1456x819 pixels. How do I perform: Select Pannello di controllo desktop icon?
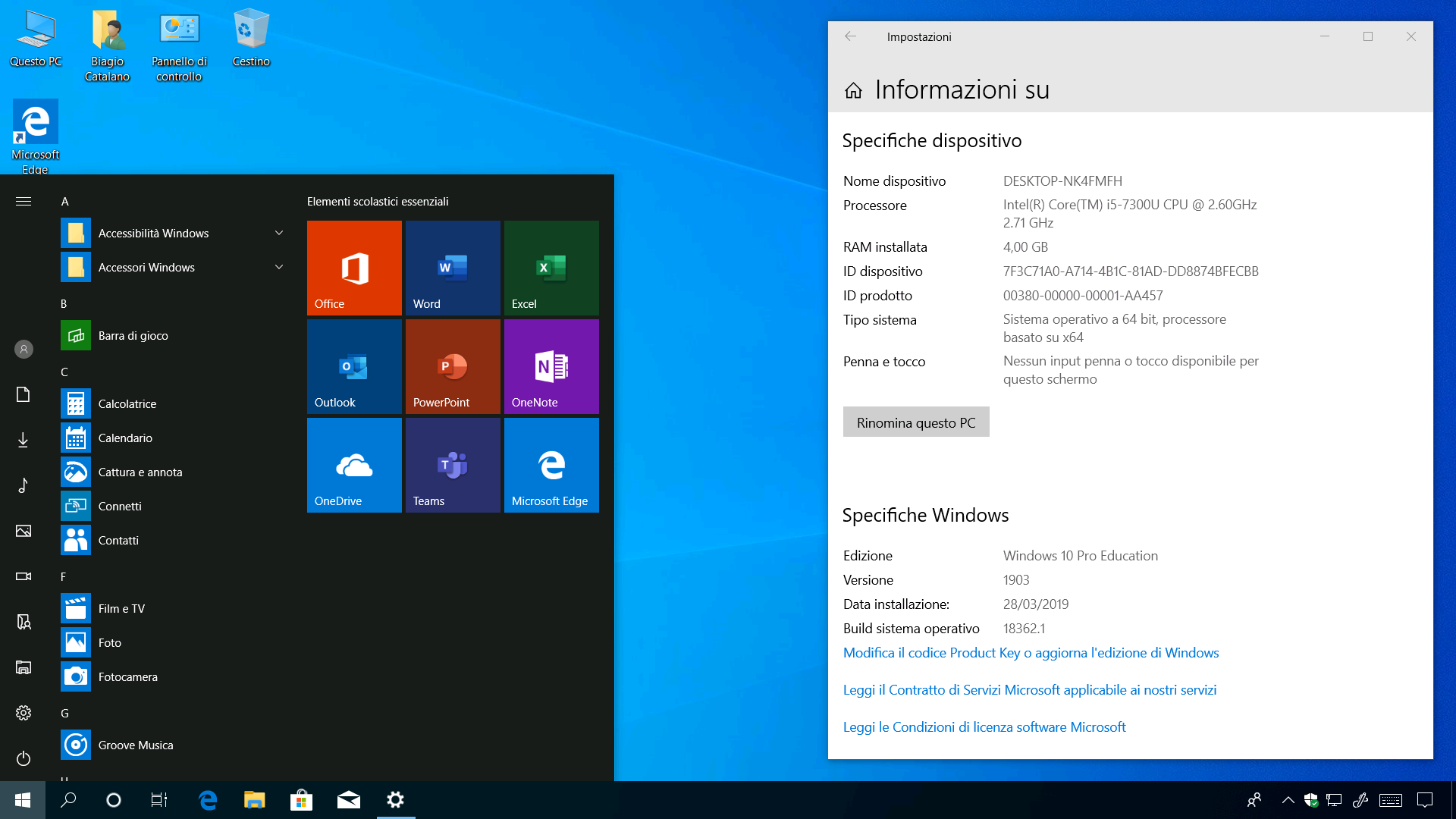[x=179, y=45]
